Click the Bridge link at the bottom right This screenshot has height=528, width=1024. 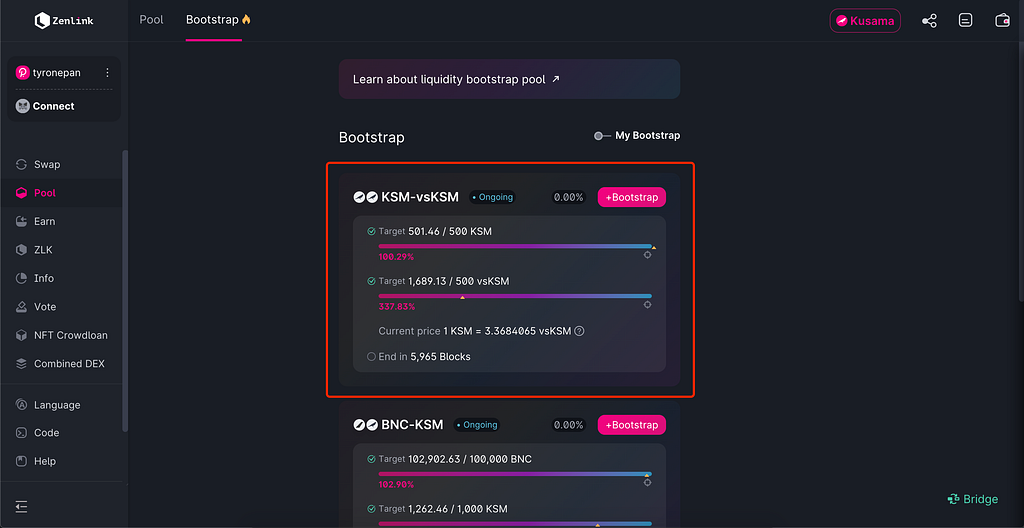972,499
